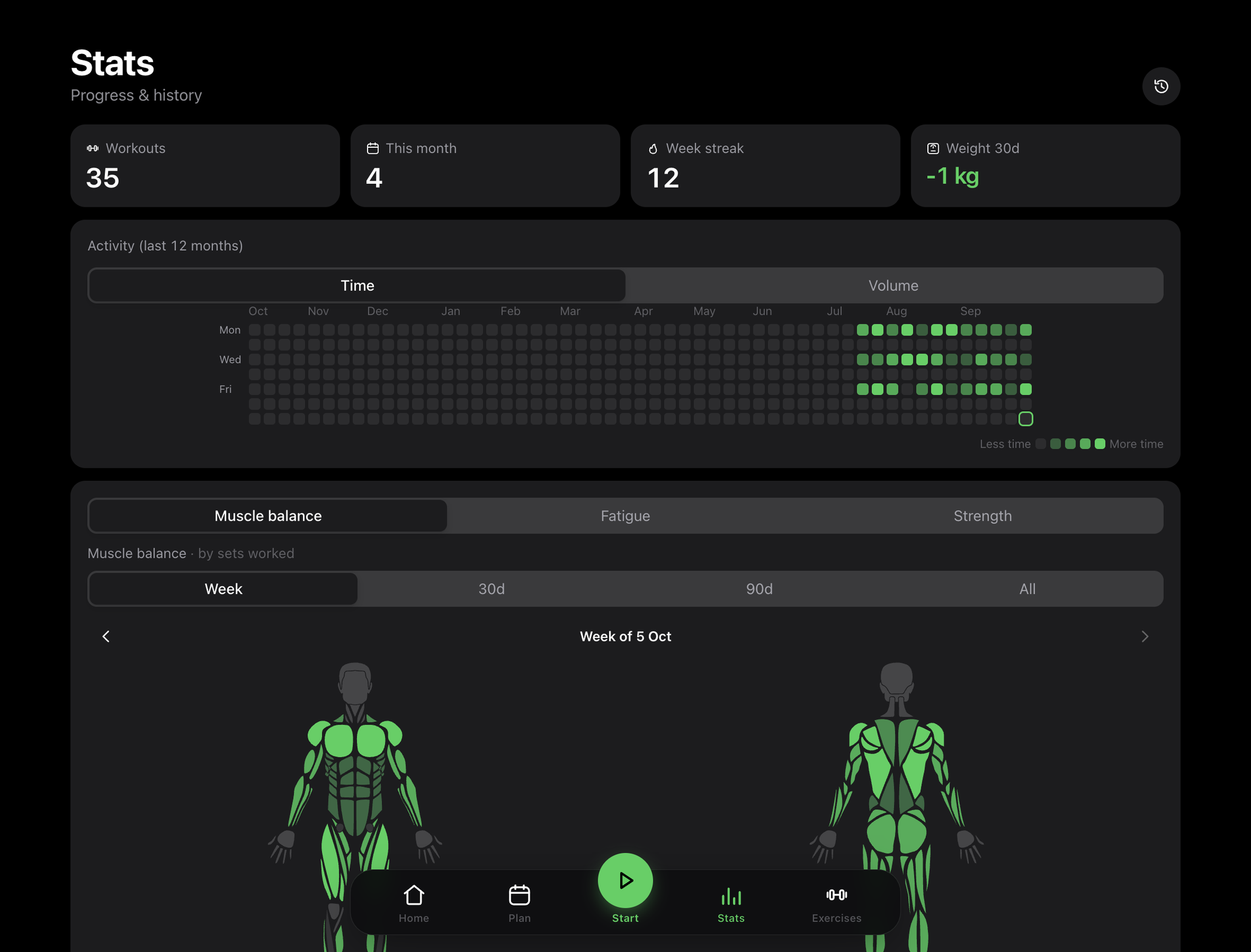Switch to the Strength tab
This screenshot has height=952, width=1251.
(x=983, y=516)
